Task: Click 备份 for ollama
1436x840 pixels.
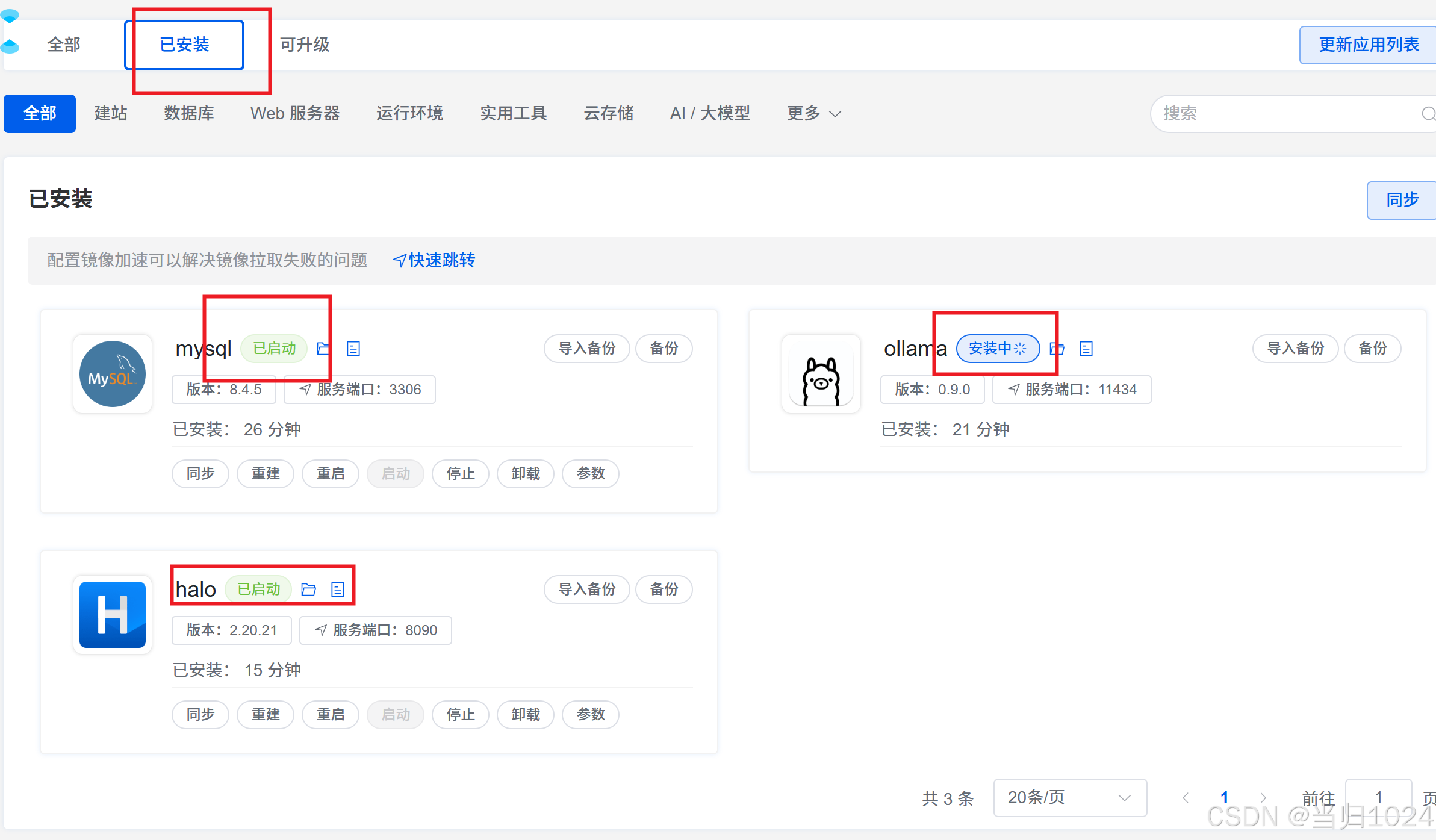Action: coord(1373,349)
